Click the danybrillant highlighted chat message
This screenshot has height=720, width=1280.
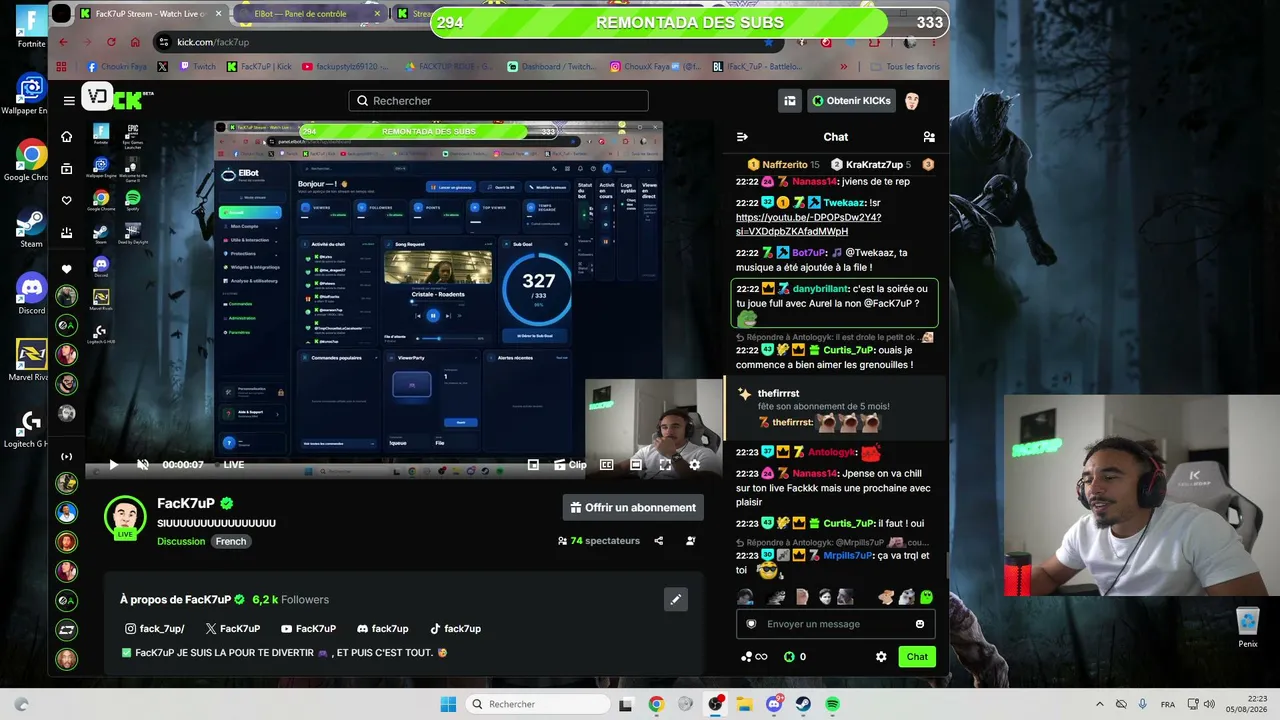(x=836, y=303)
